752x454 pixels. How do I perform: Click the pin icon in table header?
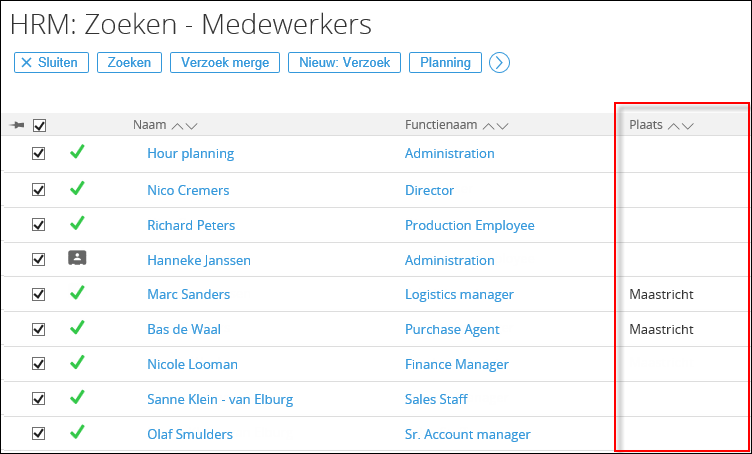pos(17,126)
